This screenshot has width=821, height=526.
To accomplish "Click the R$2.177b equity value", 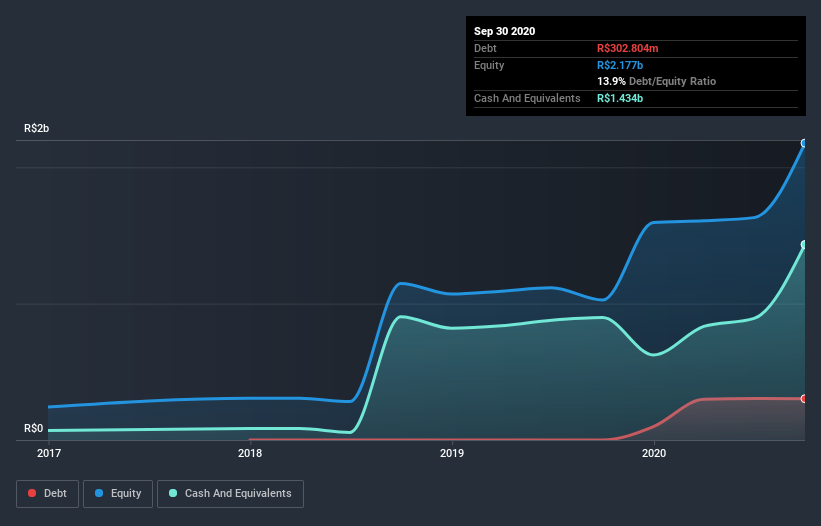I will (620, 65).
